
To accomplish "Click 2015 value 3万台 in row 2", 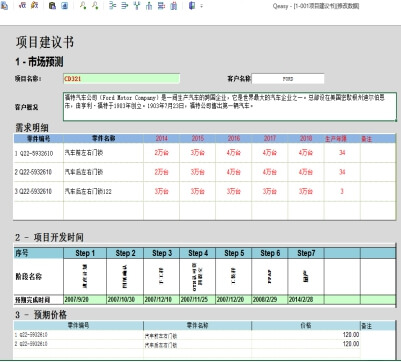I will tap(197, 172).
